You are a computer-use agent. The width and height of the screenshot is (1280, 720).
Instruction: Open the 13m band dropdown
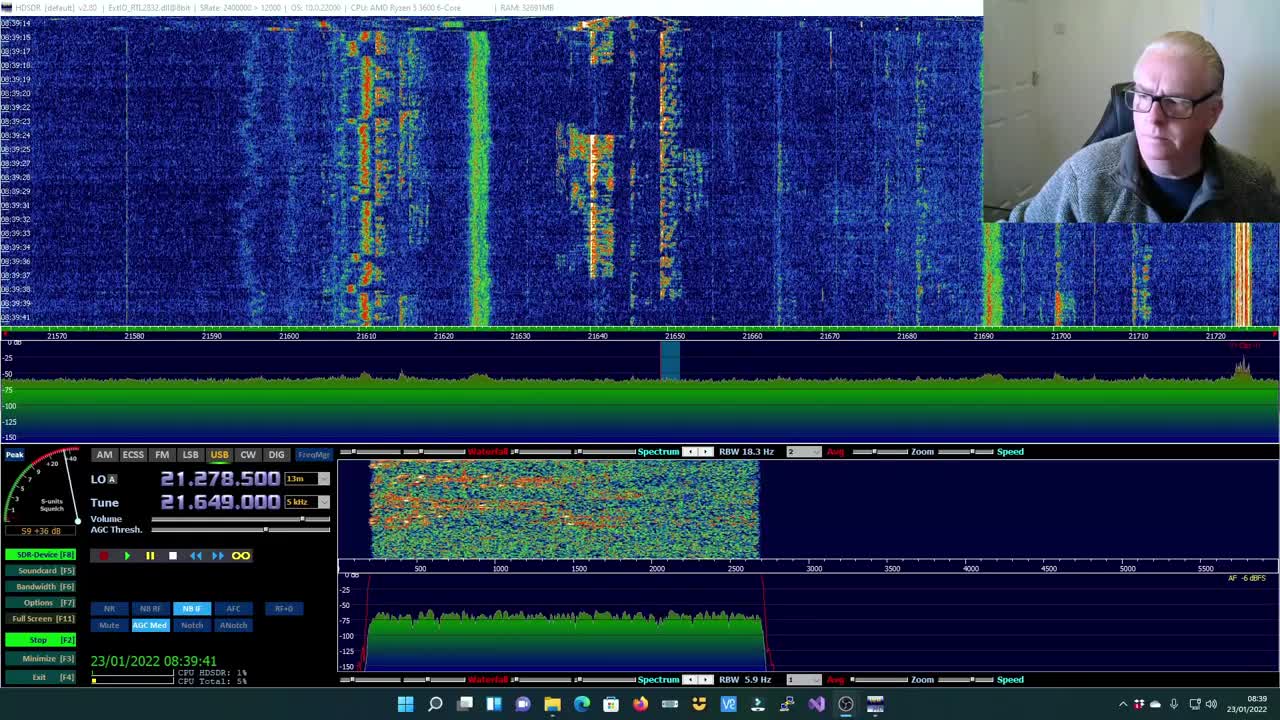[307, 479]
